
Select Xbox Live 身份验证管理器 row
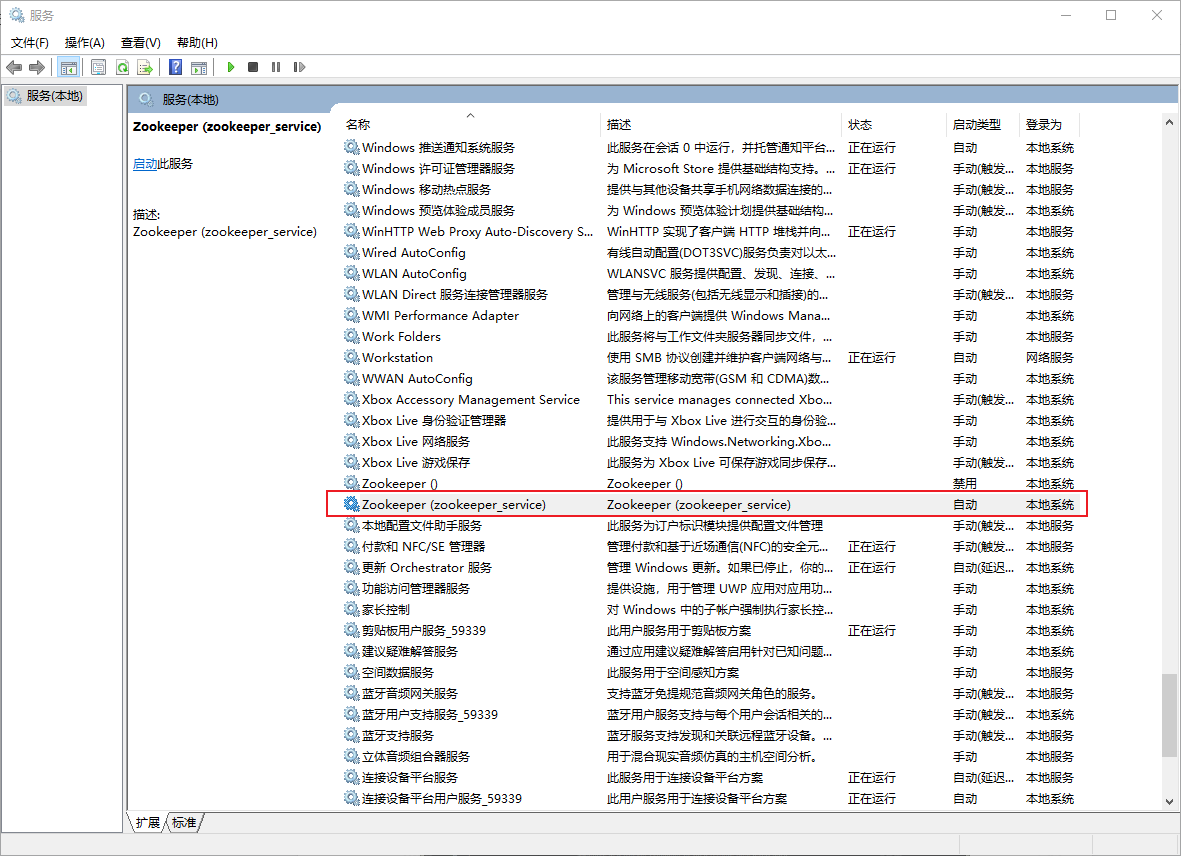(711, 420)
